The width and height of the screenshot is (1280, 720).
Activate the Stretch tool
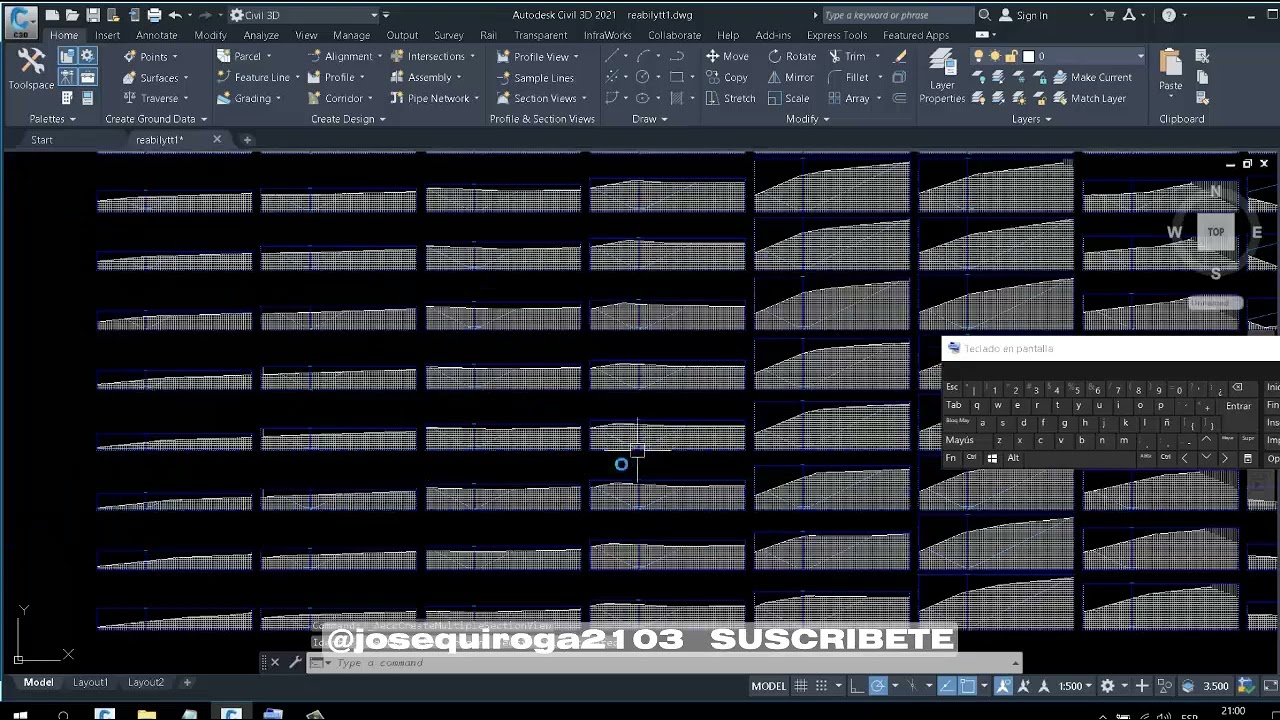731,98
